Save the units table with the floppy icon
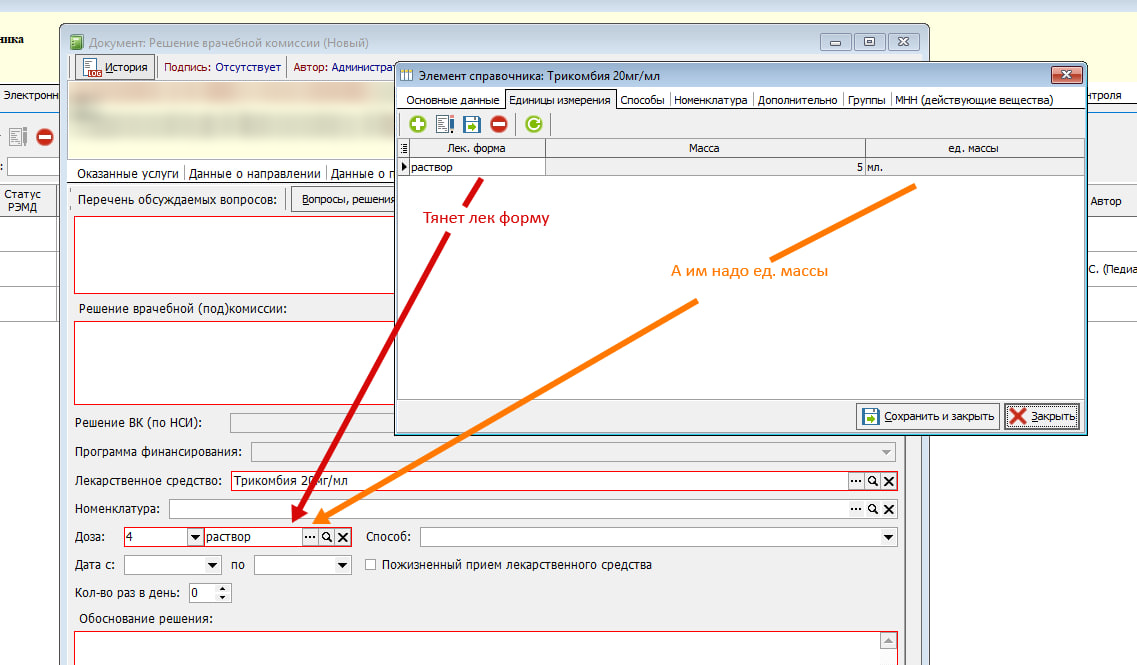The width and height of the screenshot is (1137, 665). pyautogui.click(x=472, y=124)
